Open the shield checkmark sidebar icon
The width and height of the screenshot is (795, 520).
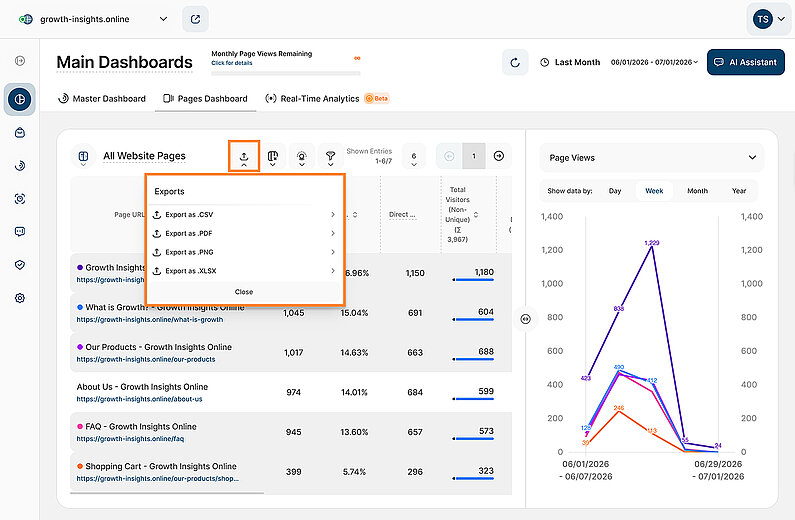pyautogui.click(x=20, y=265)
